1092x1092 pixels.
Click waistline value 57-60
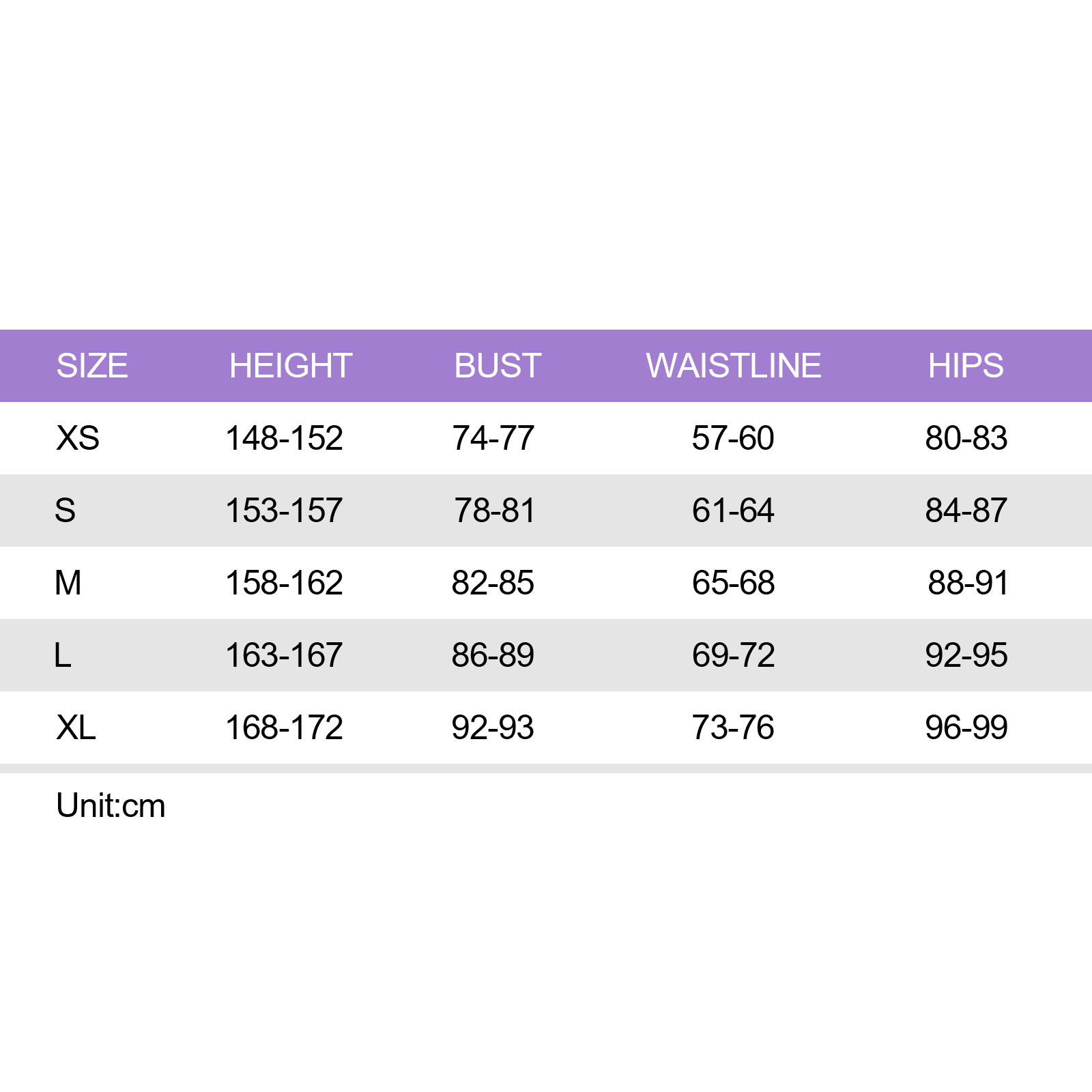[733, 438]
